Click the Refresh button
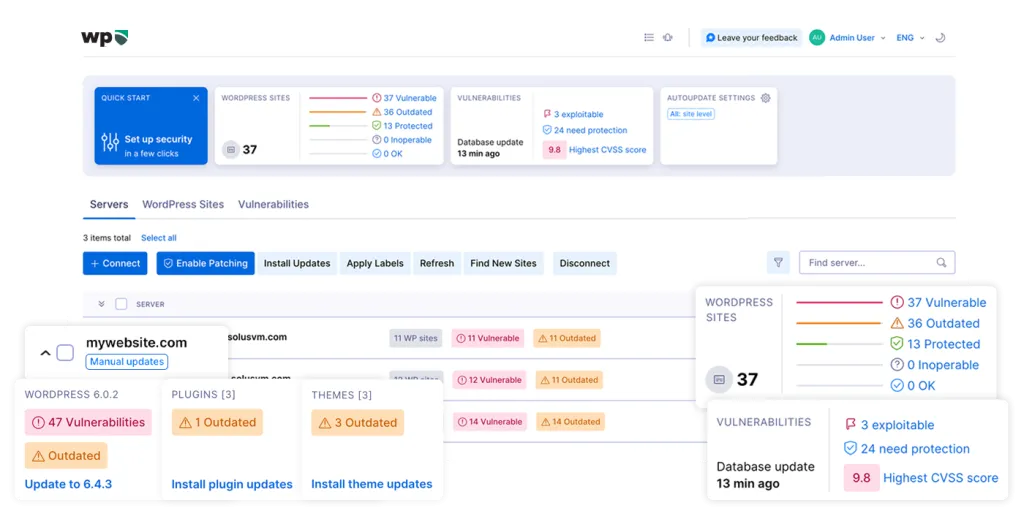 (437, 263)
